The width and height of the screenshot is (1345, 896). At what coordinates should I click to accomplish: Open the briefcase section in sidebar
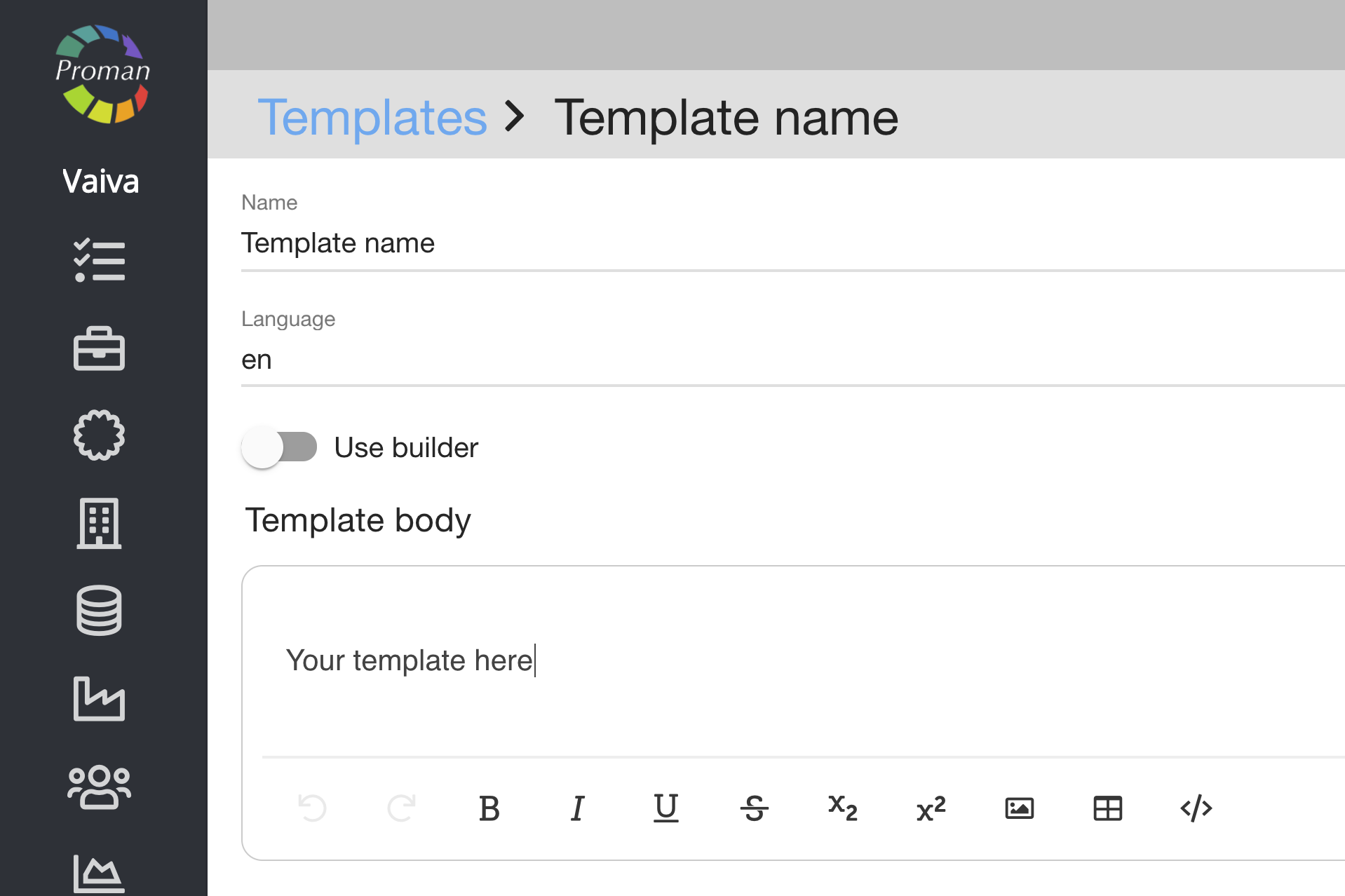[x=99, y=348]
